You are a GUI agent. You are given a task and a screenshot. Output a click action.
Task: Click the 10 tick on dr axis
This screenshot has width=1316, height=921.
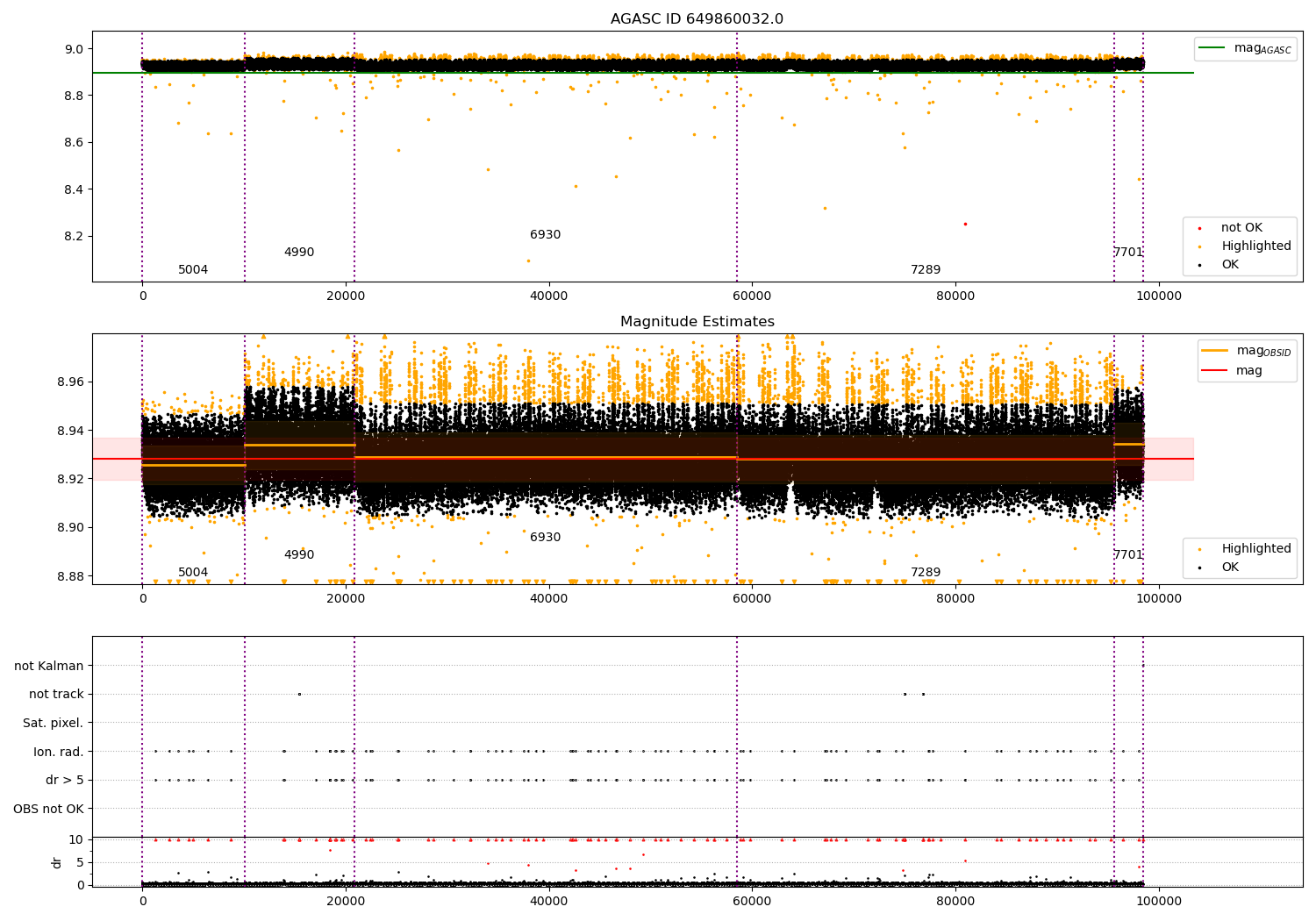(76, 840)
